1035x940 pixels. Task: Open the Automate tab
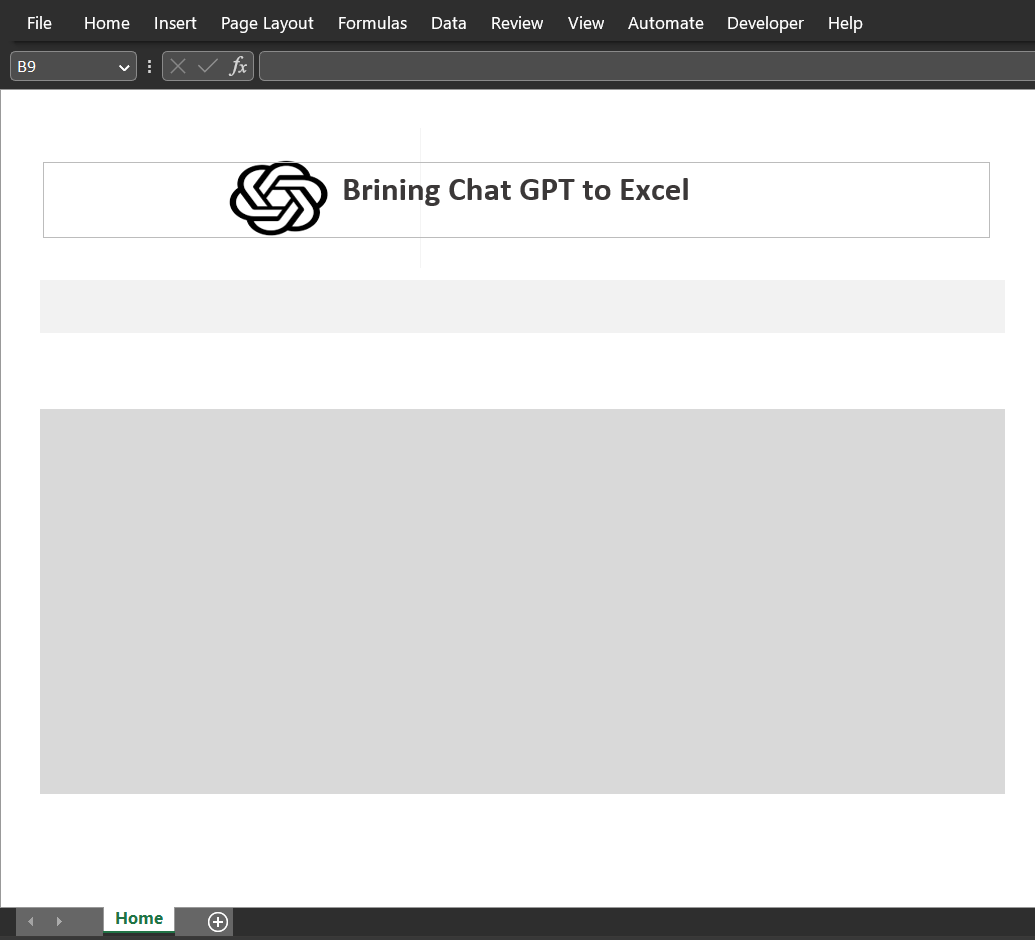click(x=665, y=23)
